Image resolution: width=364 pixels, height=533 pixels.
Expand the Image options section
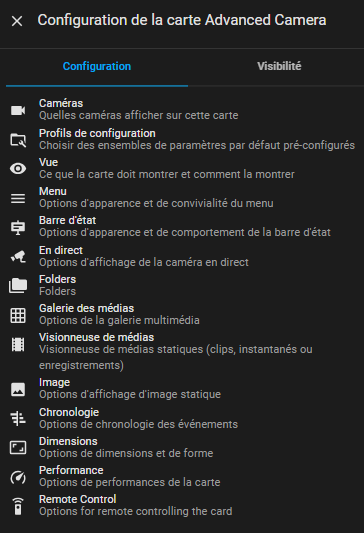pos(185,389)
